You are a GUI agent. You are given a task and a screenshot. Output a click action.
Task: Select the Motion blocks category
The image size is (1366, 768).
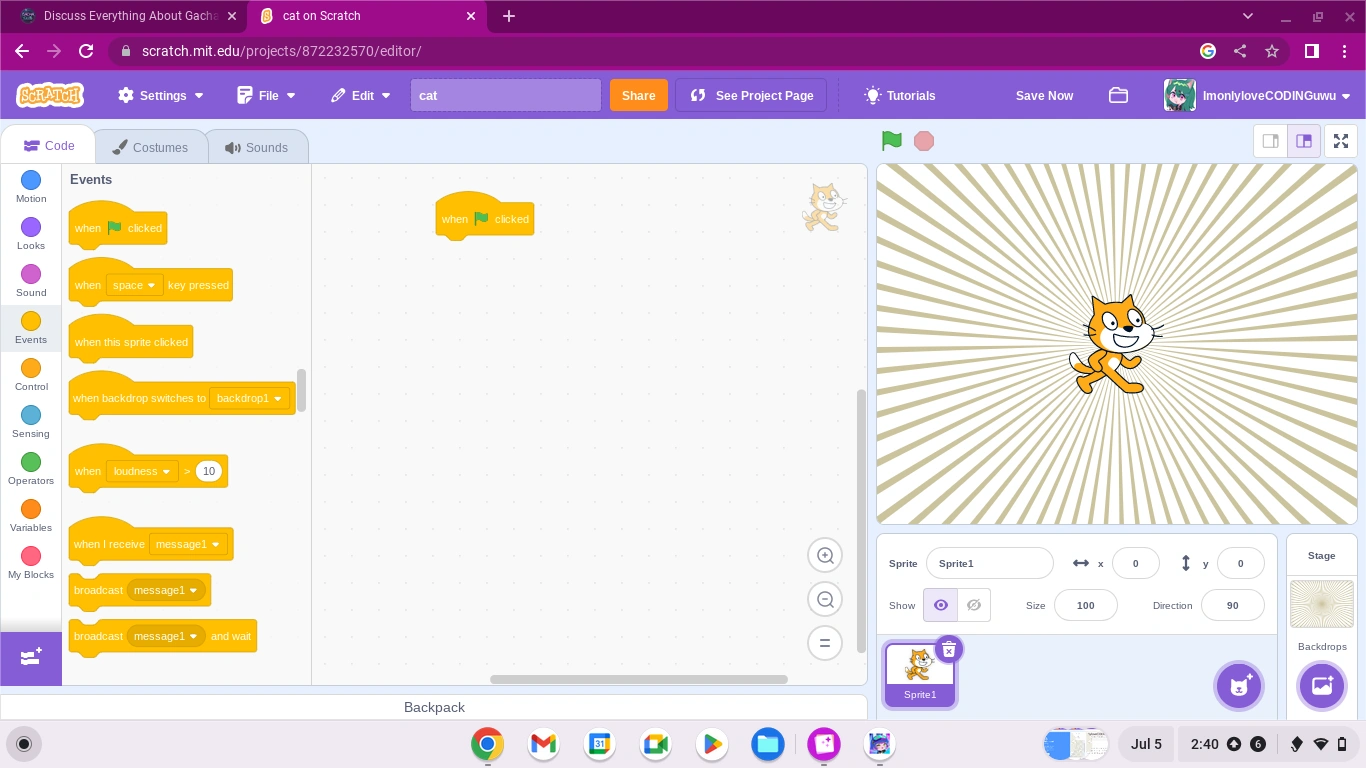pyautogui.click(x=30, y=185)
